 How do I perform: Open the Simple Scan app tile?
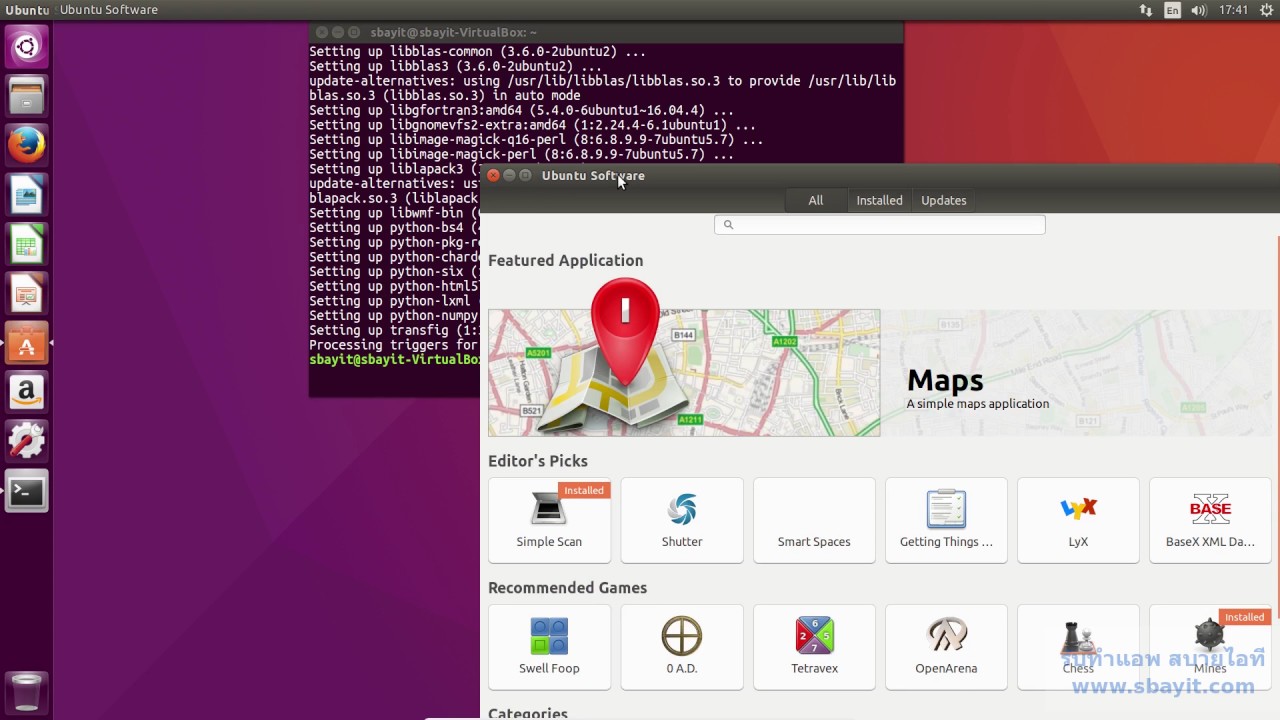coord(549,520)
